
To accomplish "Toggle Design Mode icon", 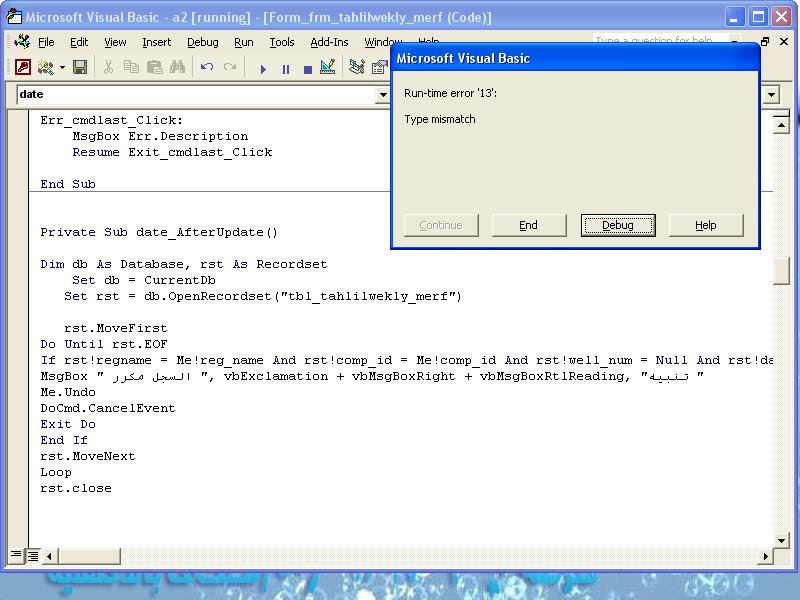I will 328,67.
